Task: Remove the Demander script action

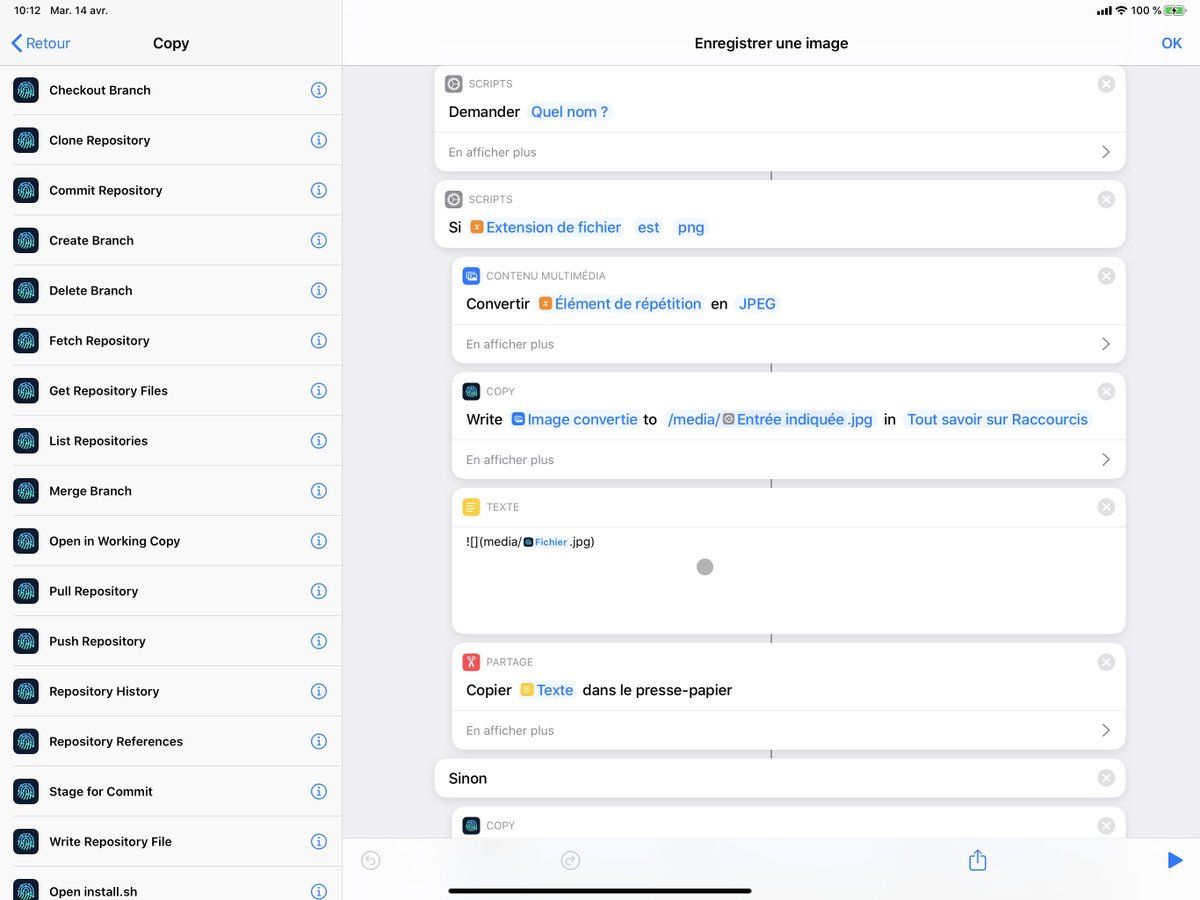Action: [1106, 84]
